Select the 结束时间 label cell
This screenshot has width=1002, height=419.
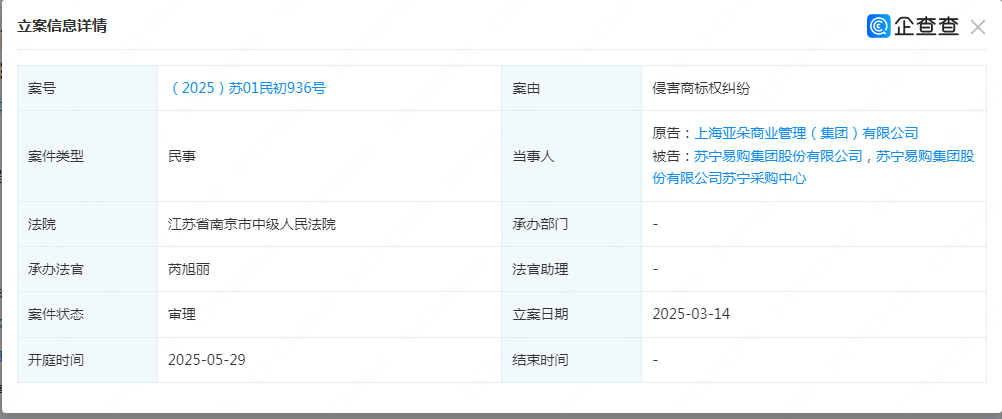pyautogui.click(x=571, y=360)
